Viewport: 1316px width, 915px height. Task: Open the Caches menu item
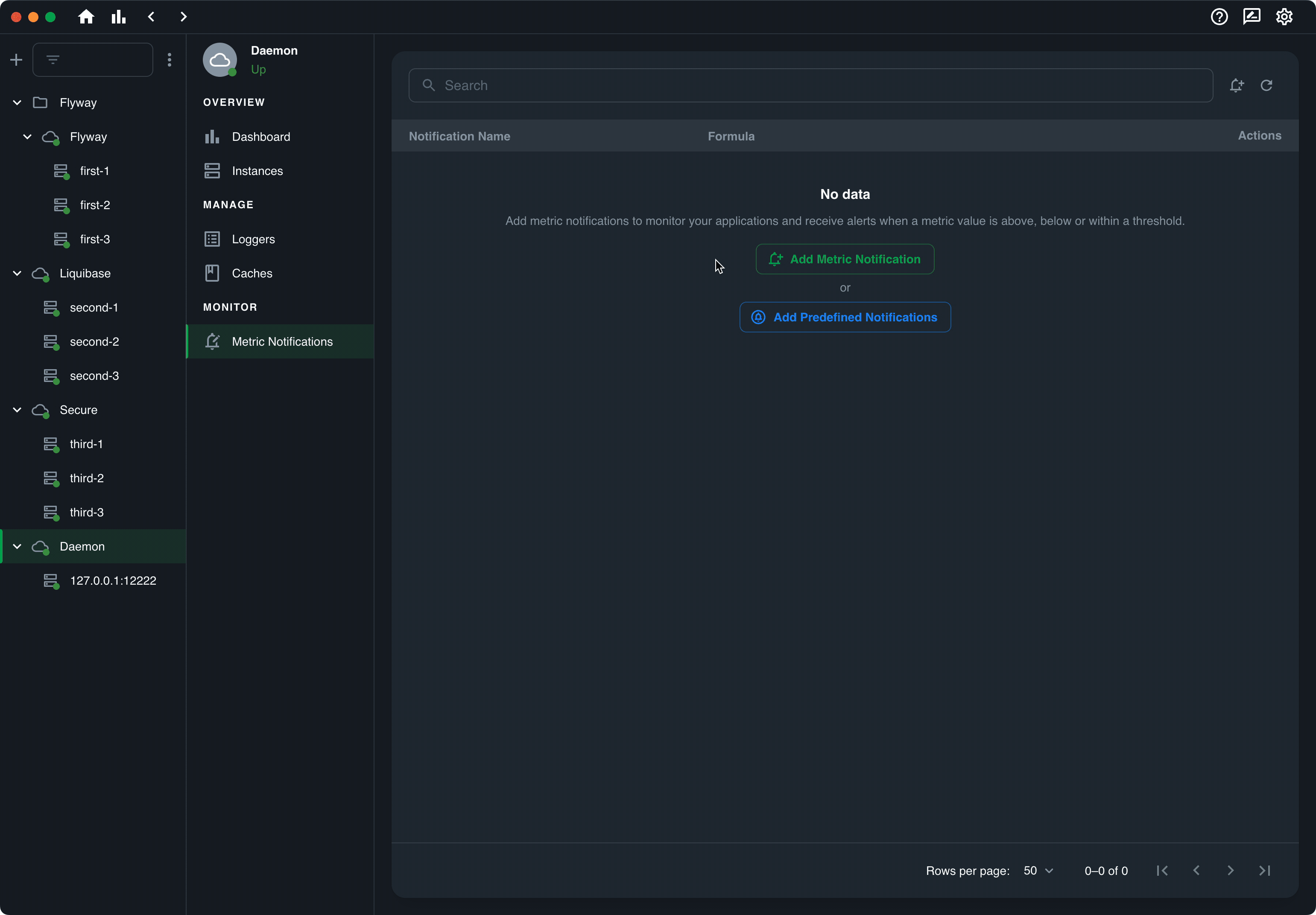tap(252, 273)
